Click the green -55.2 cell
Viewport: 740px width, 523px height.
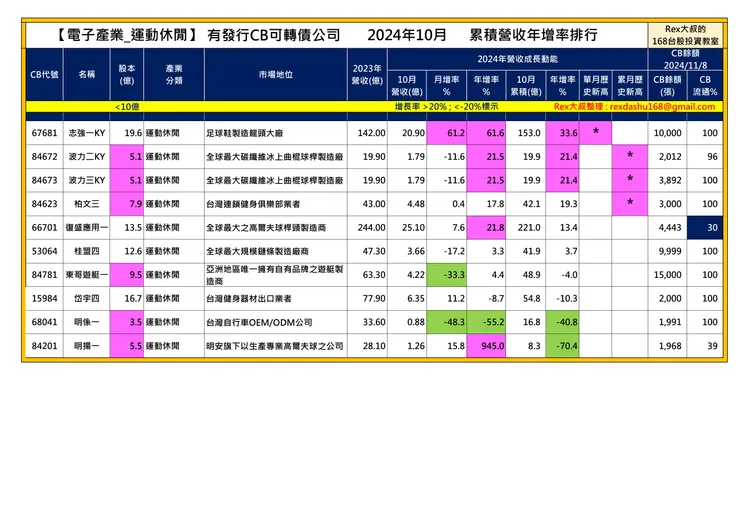pyautogui.click(x=486, y=322)
